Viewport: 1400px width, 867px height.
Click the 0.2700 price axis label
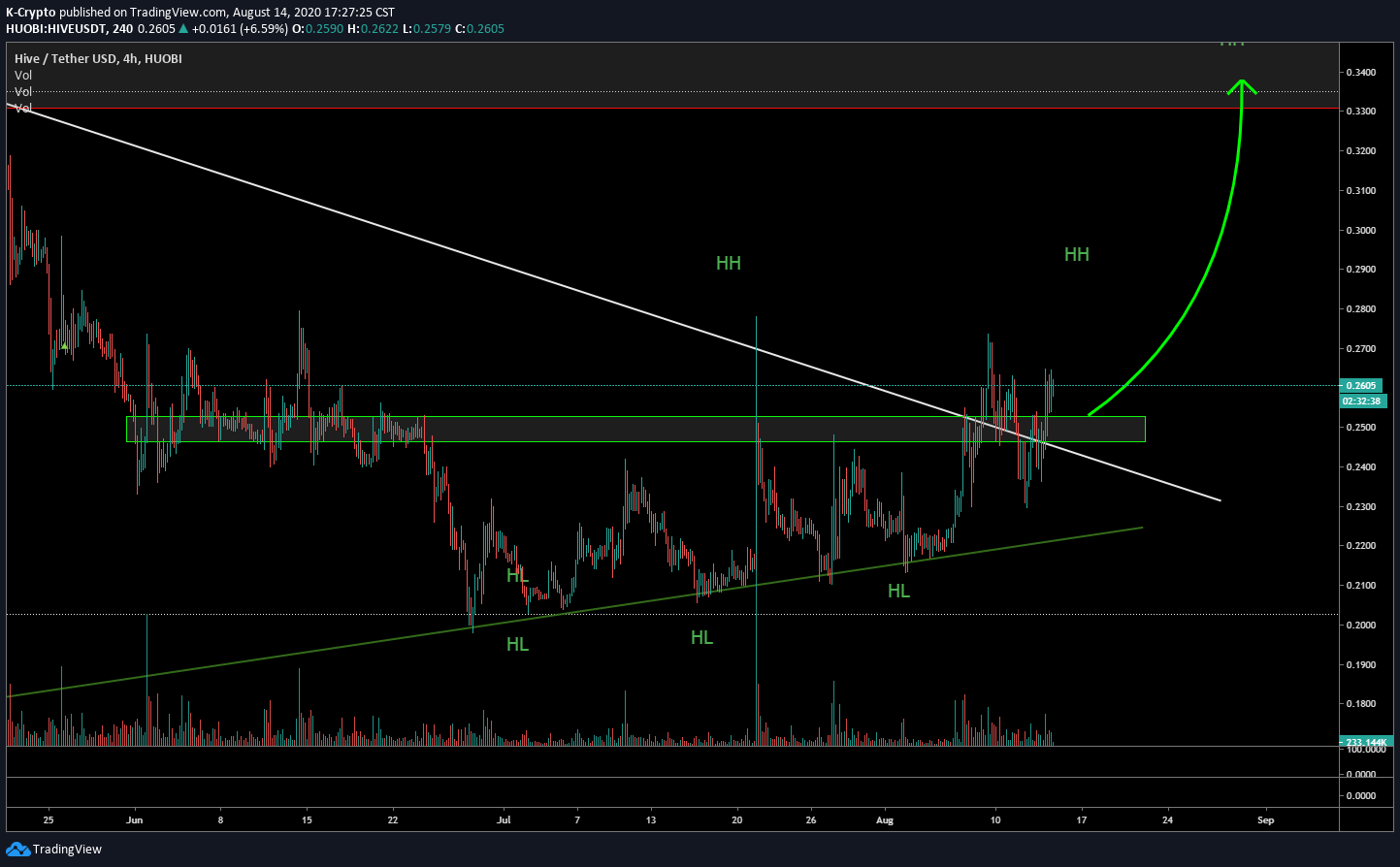tap(1361, 349)
